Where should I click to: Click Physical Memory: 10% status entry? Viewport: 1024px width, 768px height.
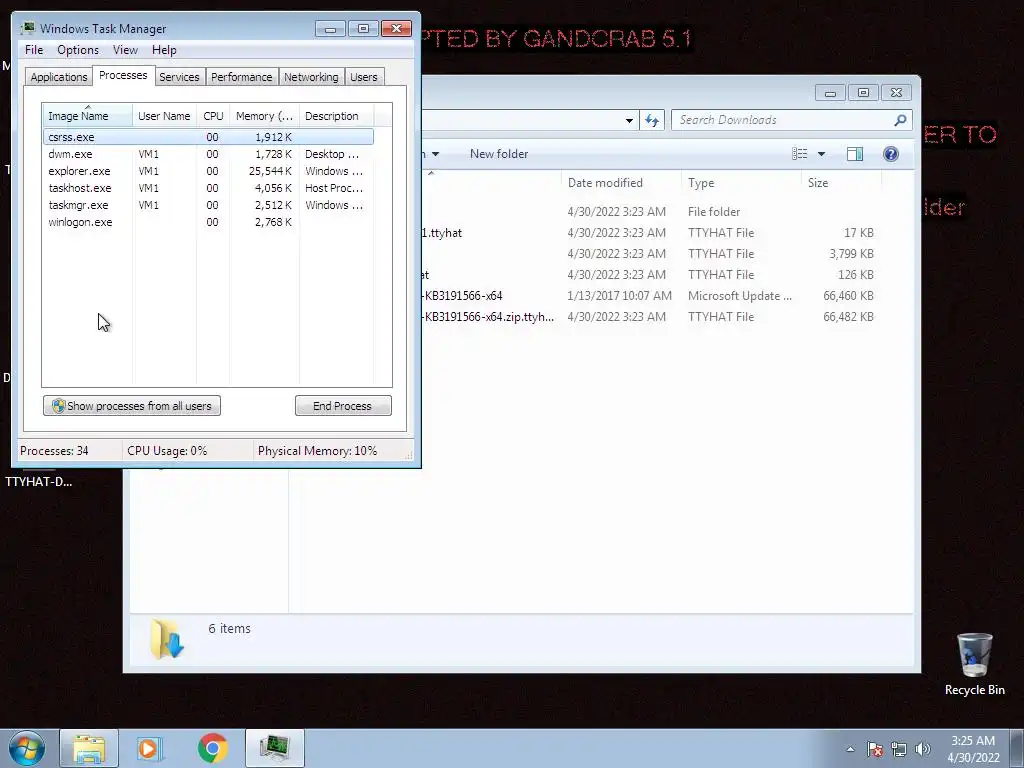pyautogui.click(x=317, y=451)
